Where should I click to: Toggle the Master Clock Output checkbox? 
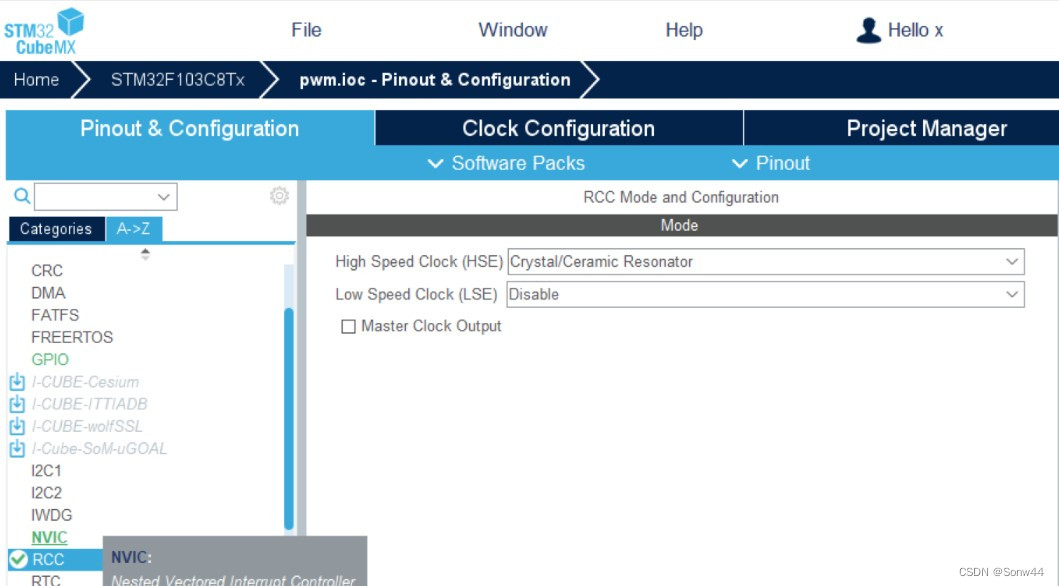[348, 327]
